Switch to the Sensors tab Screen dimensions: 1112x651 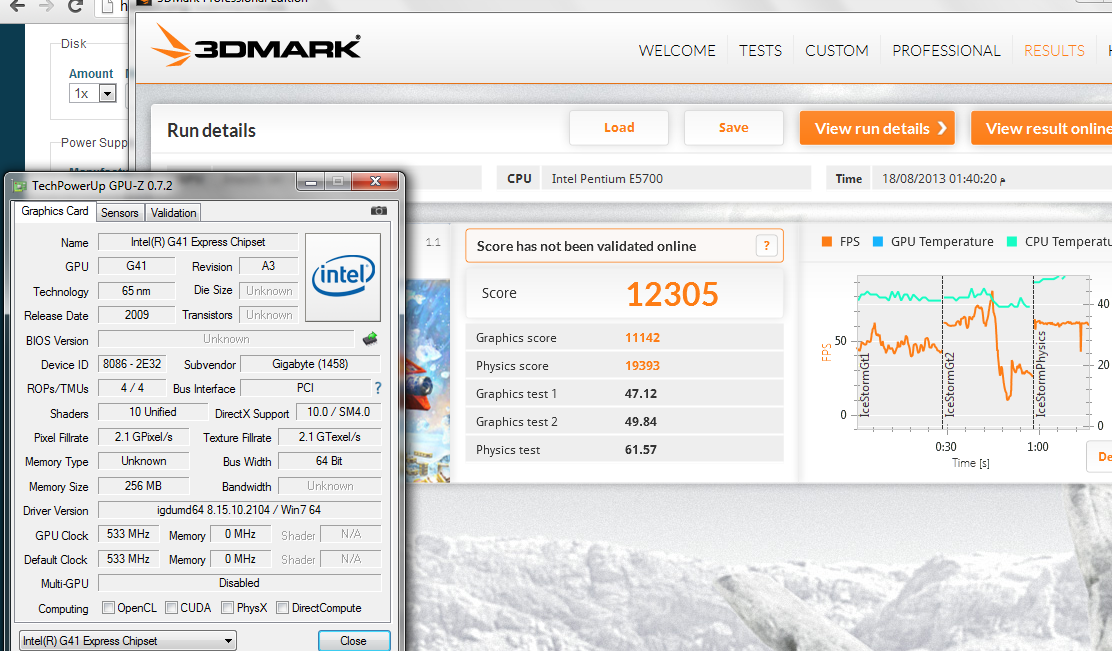119,213
